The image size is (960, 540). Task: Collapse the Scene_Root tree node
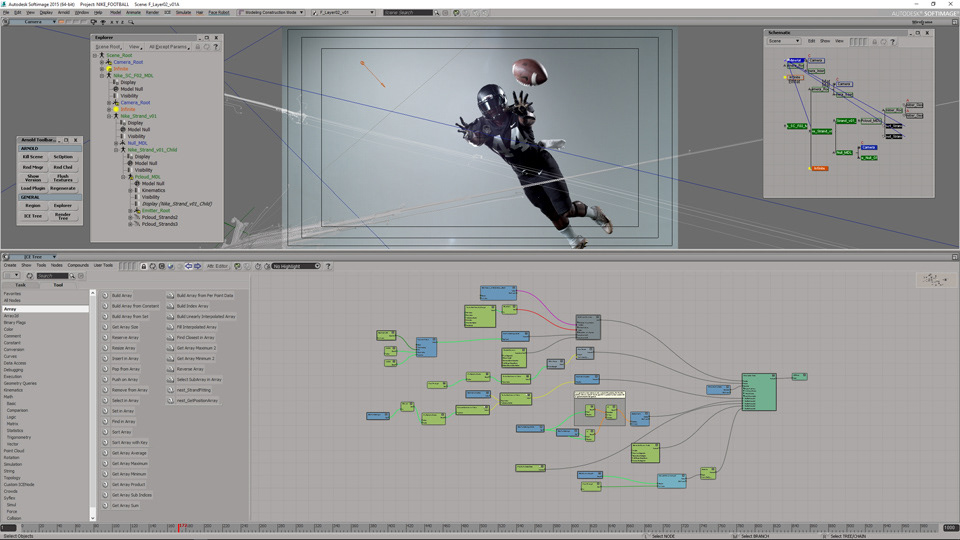(95, 56)
